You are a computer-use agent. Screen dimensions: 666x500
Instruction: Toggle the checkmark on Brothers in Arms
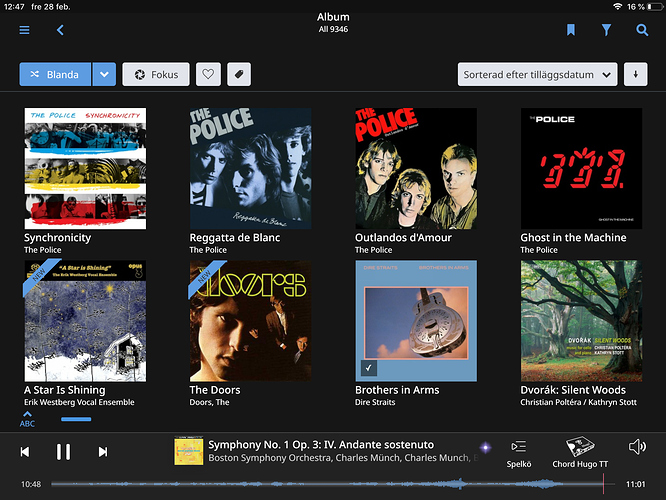(369, 368)
